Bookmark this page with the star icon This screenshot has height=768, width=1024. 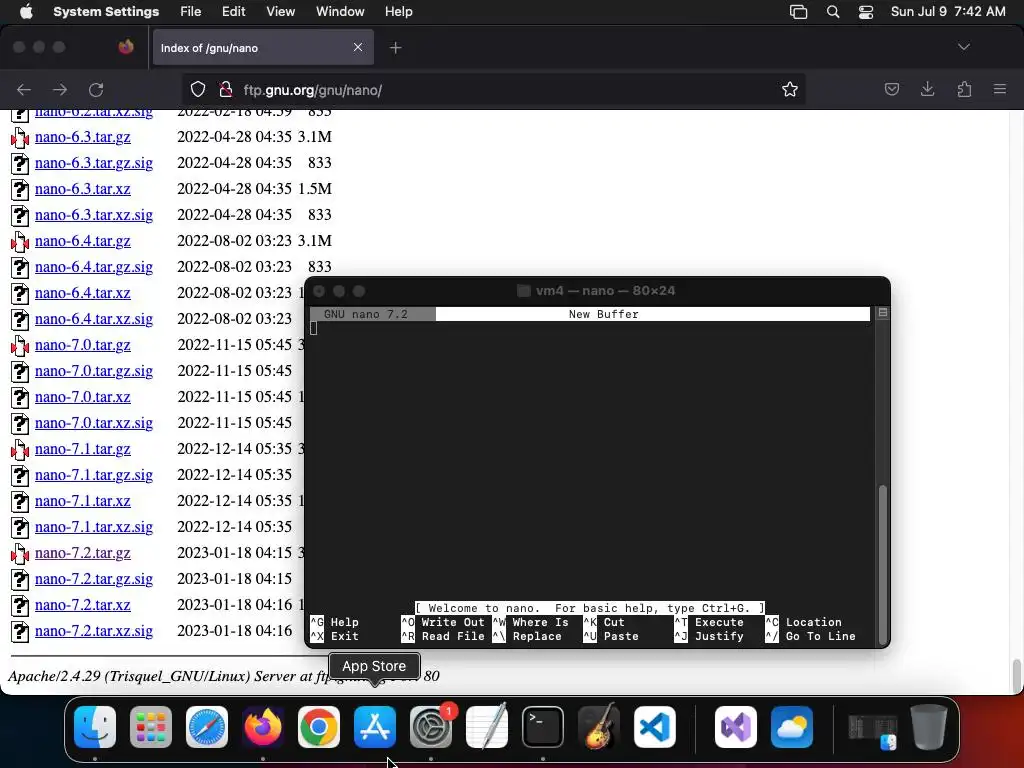click(790, 89)
